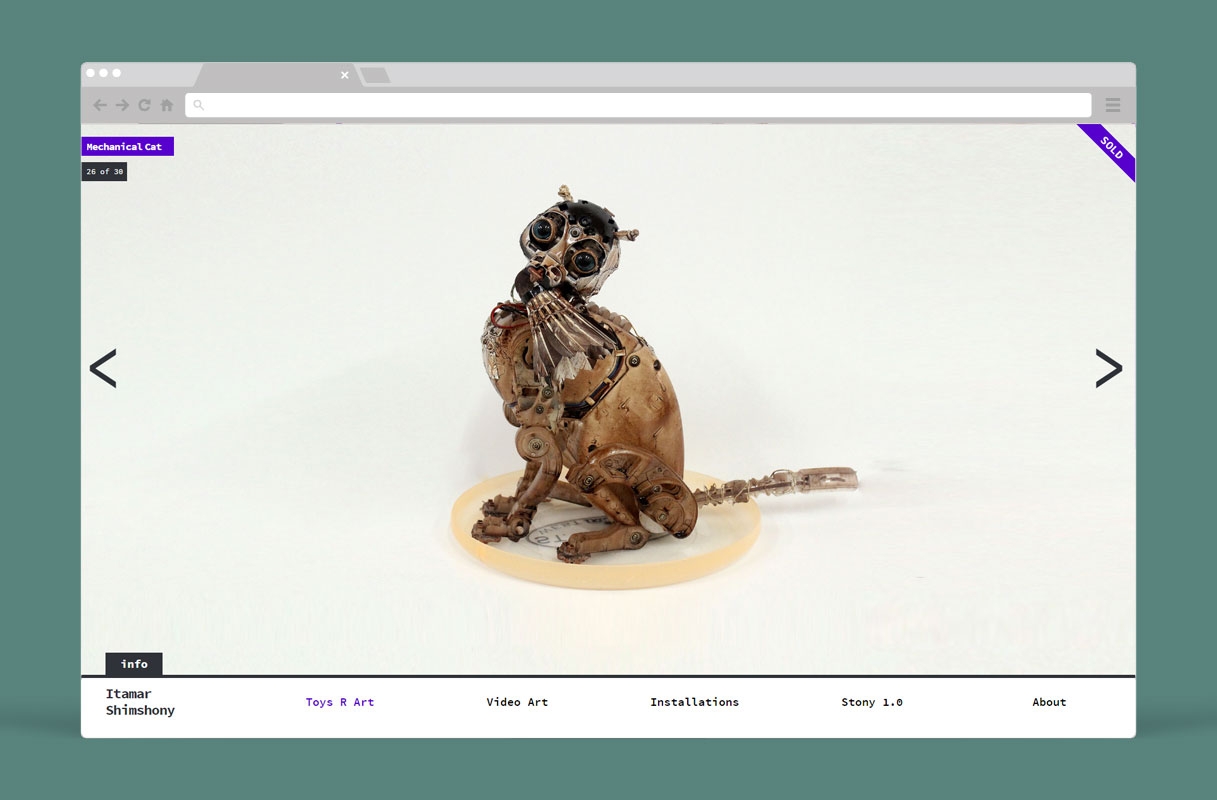Click the browser back arrow
Image resolution: width=1217 pixels, height=800 pixels.
(100, 105)
